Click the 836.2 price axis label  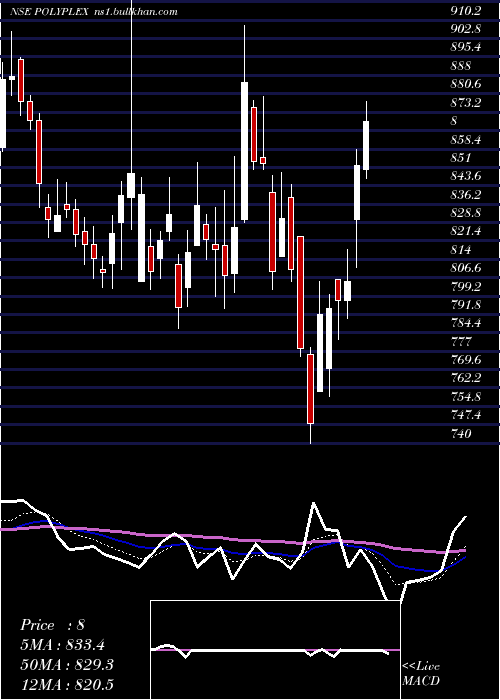click(x=466, y=195)
